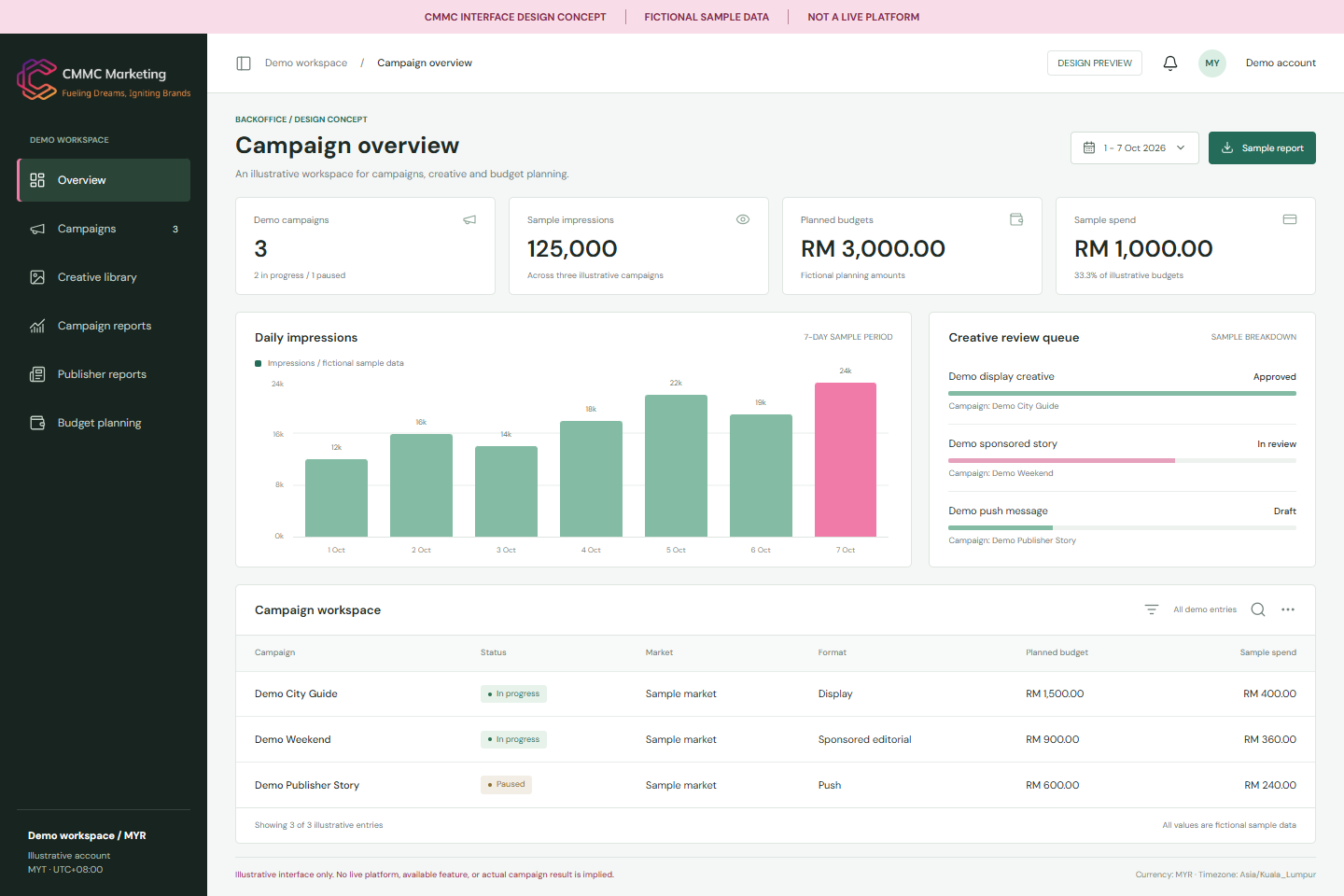The width and height of the screenshot is (1344, 896).
Task: Open the Demo Publisher Story campaign row
Action: 776,786
